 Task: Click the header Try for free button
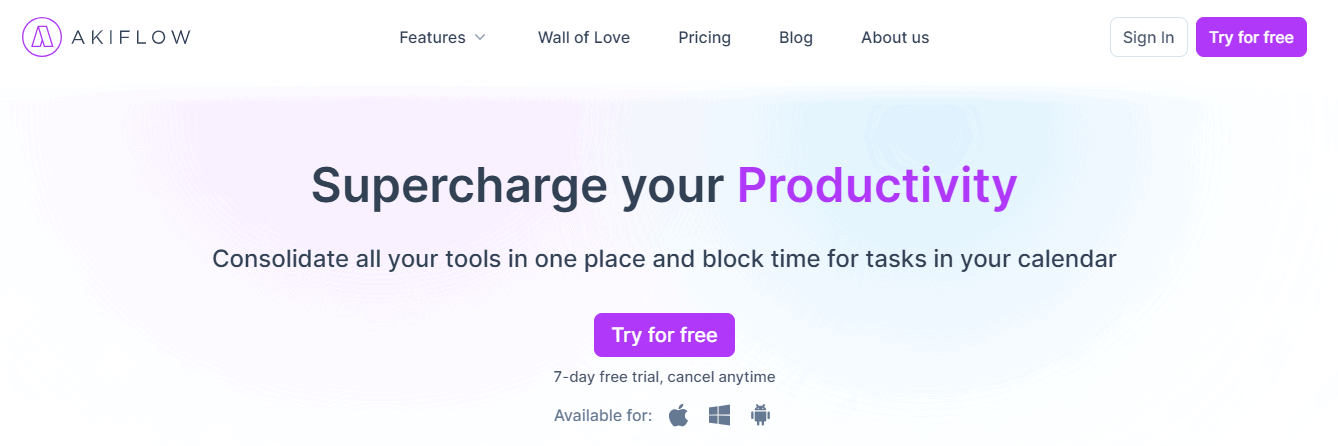pyautogui.click(x=1251, y=37)
